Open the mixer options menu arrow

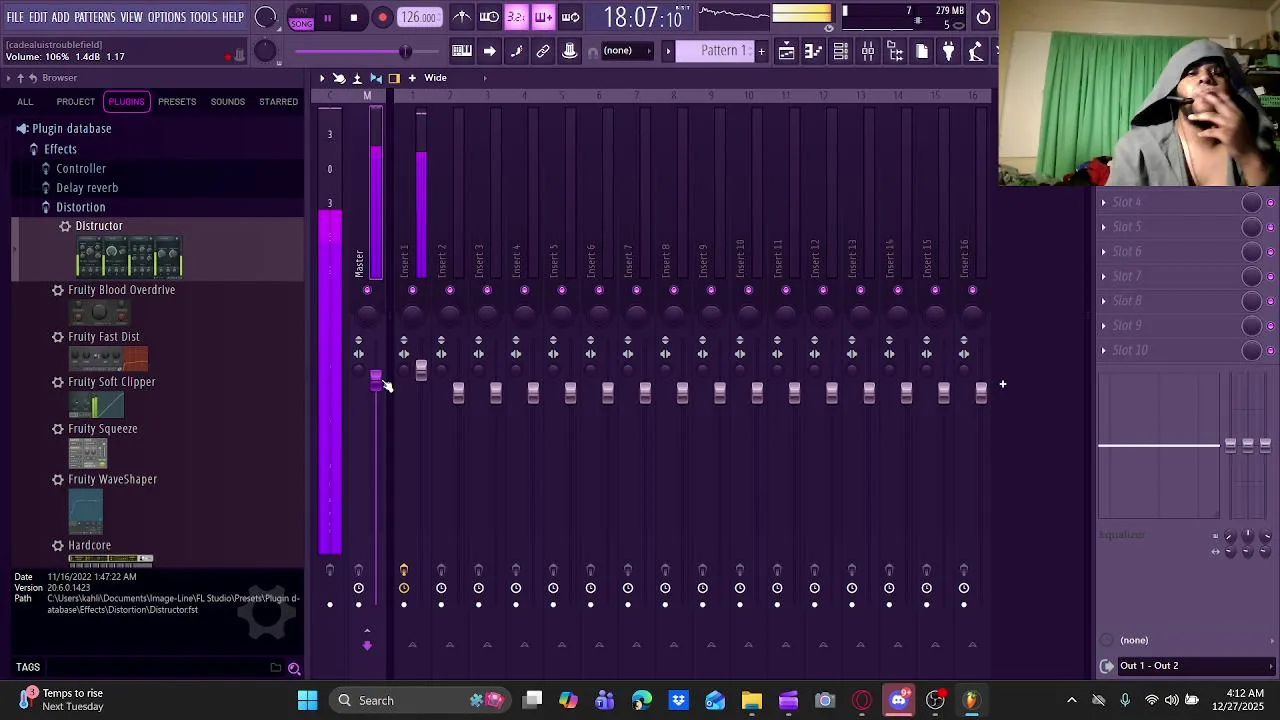[x=322, y=78]
